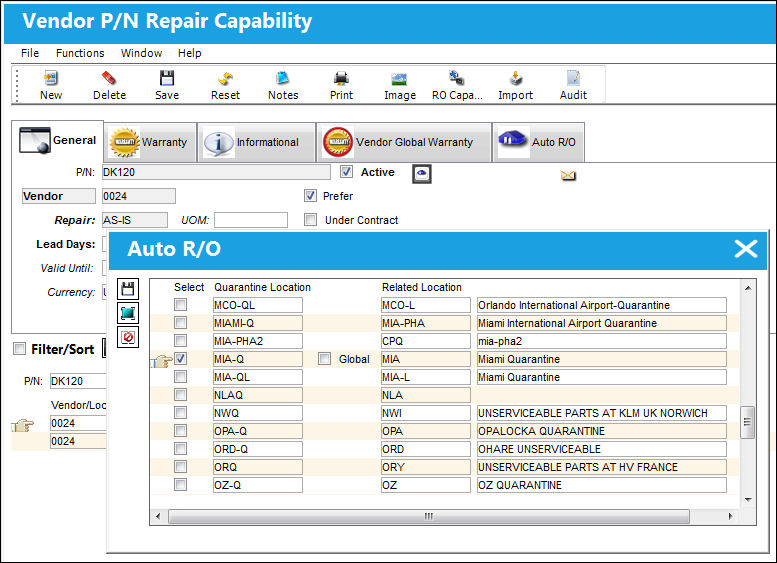Click the envelope mail icon

click(x=568, y=175)
